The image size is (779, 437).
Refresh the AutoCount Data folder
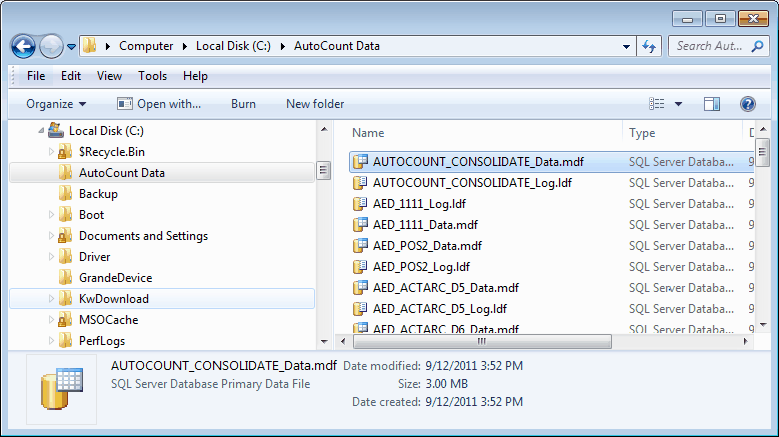pos(649,46)
